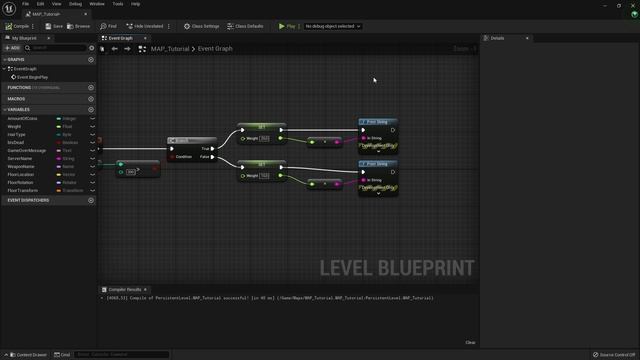Select the bIsDead variable
Image resolution: width=640 pixels, height=360 pixels.
click(16, 142)
